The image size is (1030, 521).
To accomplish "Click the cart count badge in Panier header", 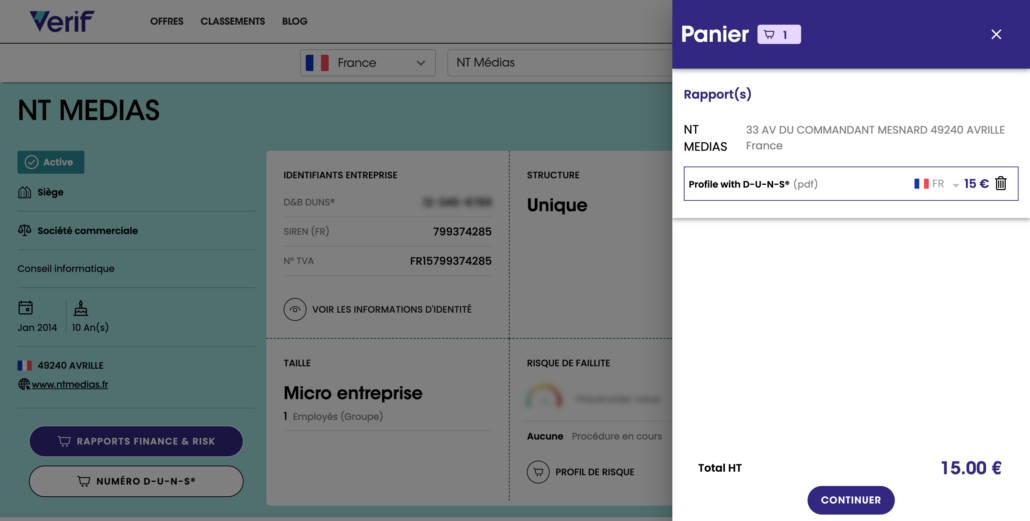I will pos(779,34).
